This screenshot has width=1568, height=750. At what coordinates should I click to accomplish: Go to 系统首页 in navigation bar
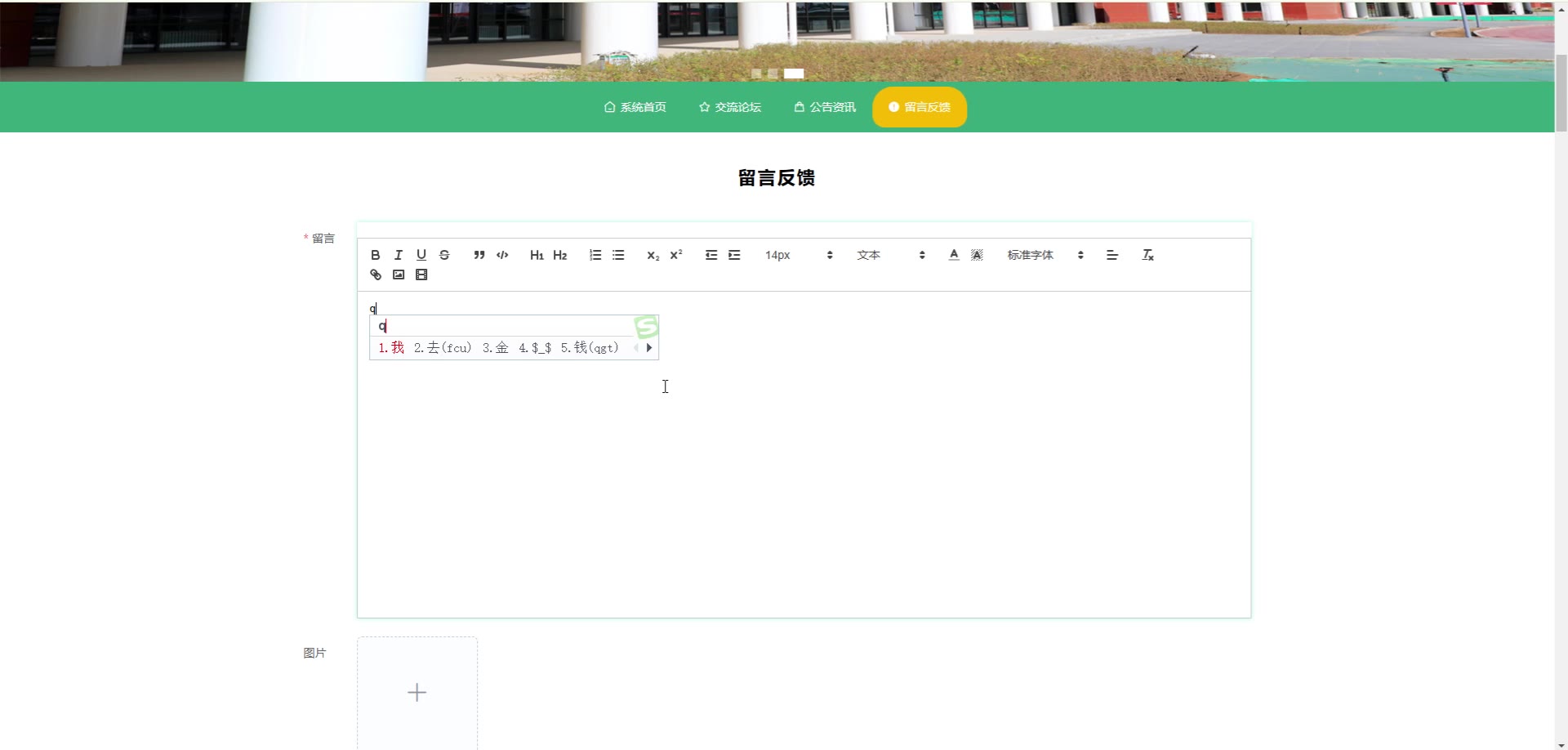tap(635, 107)
